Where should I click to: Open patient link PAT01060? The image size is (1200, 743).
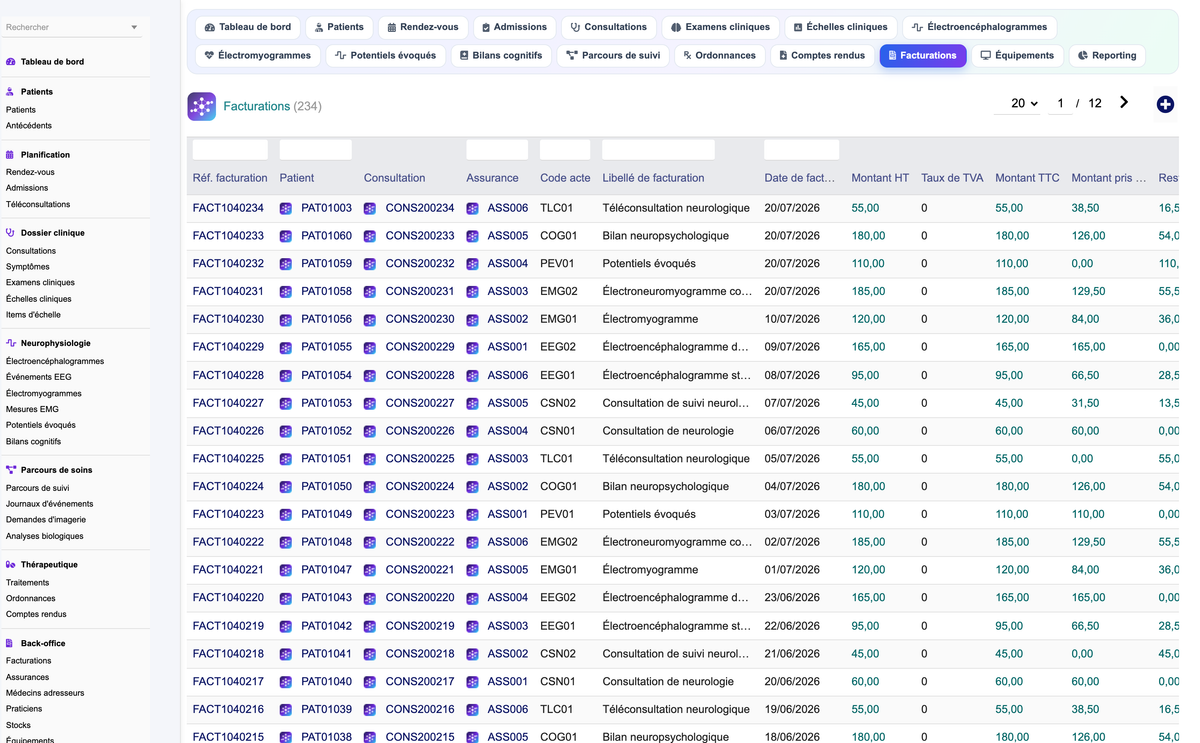point(326,236)
